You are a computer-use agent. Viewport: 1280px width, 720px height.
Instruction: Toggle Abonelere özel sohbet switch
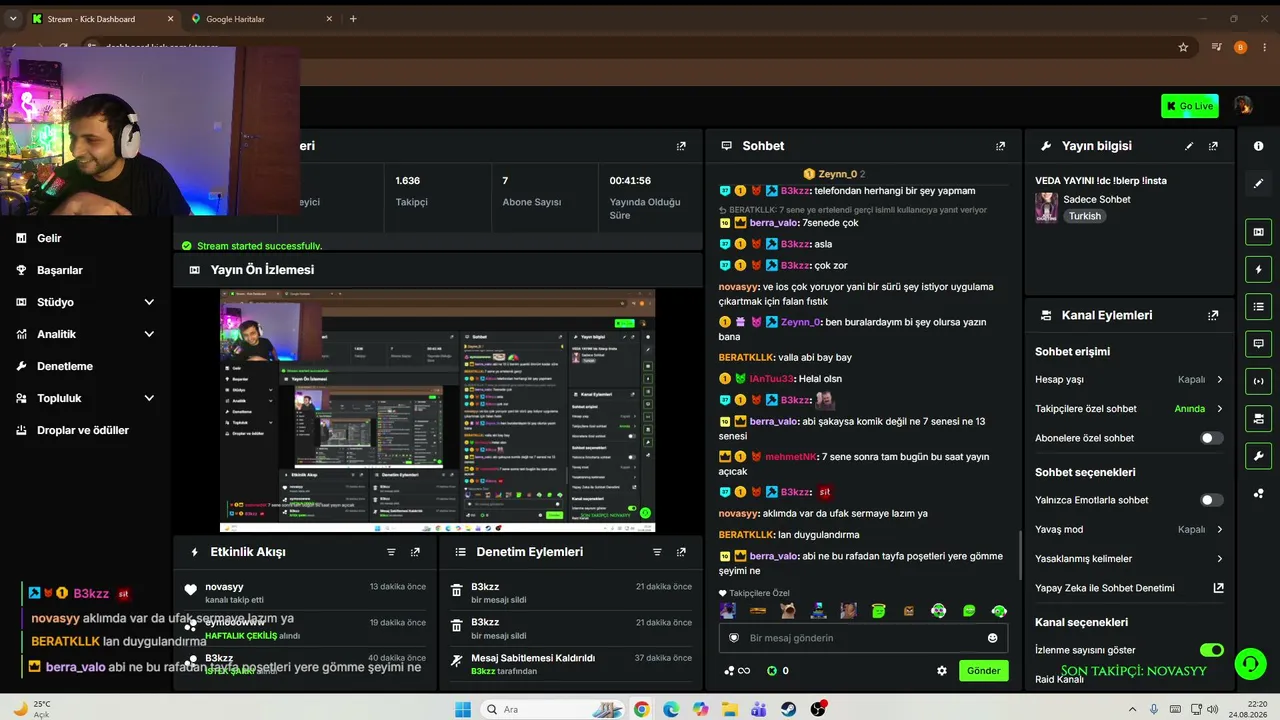1211,438
